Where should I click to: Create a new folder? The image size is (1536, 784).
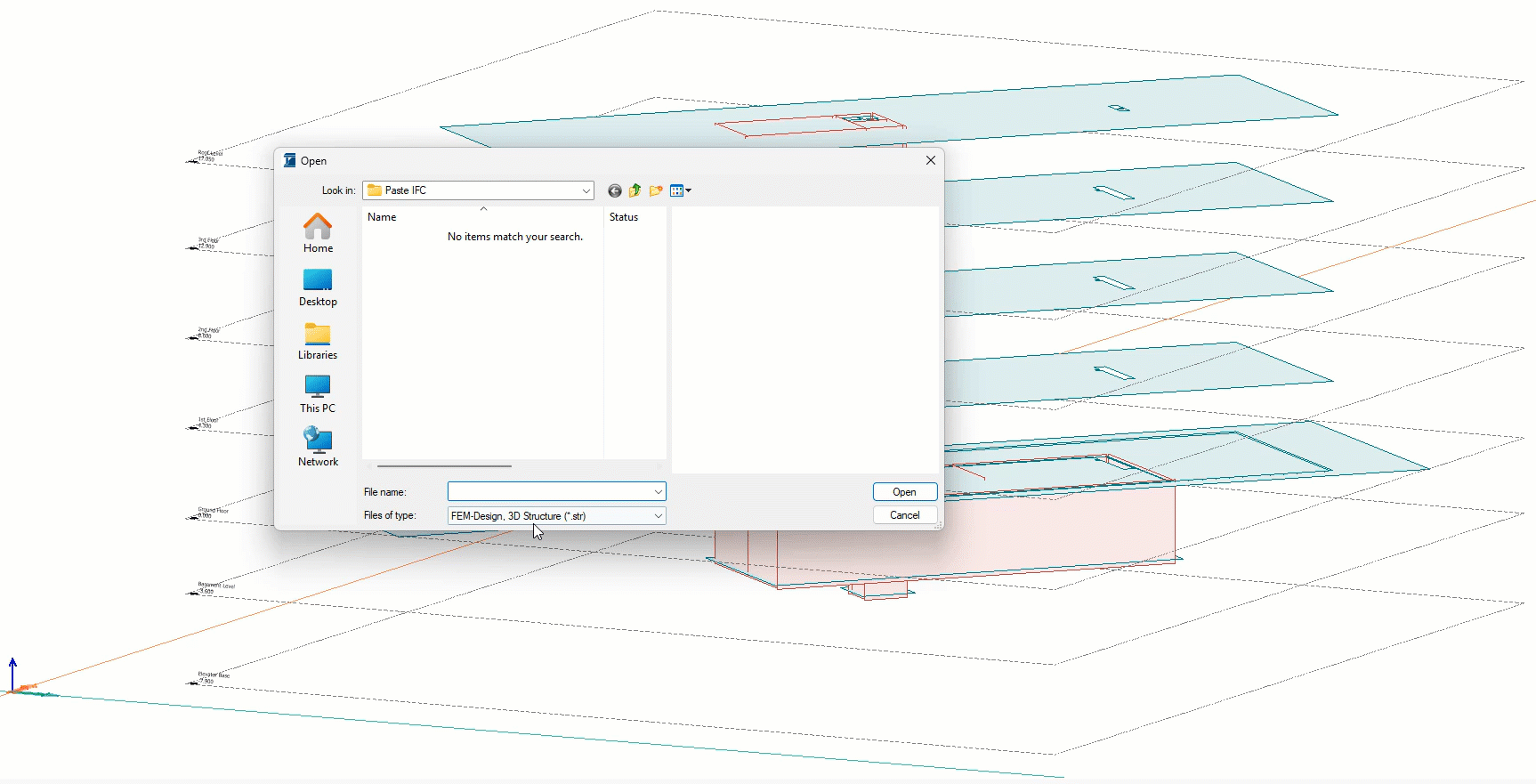[656, 190]
